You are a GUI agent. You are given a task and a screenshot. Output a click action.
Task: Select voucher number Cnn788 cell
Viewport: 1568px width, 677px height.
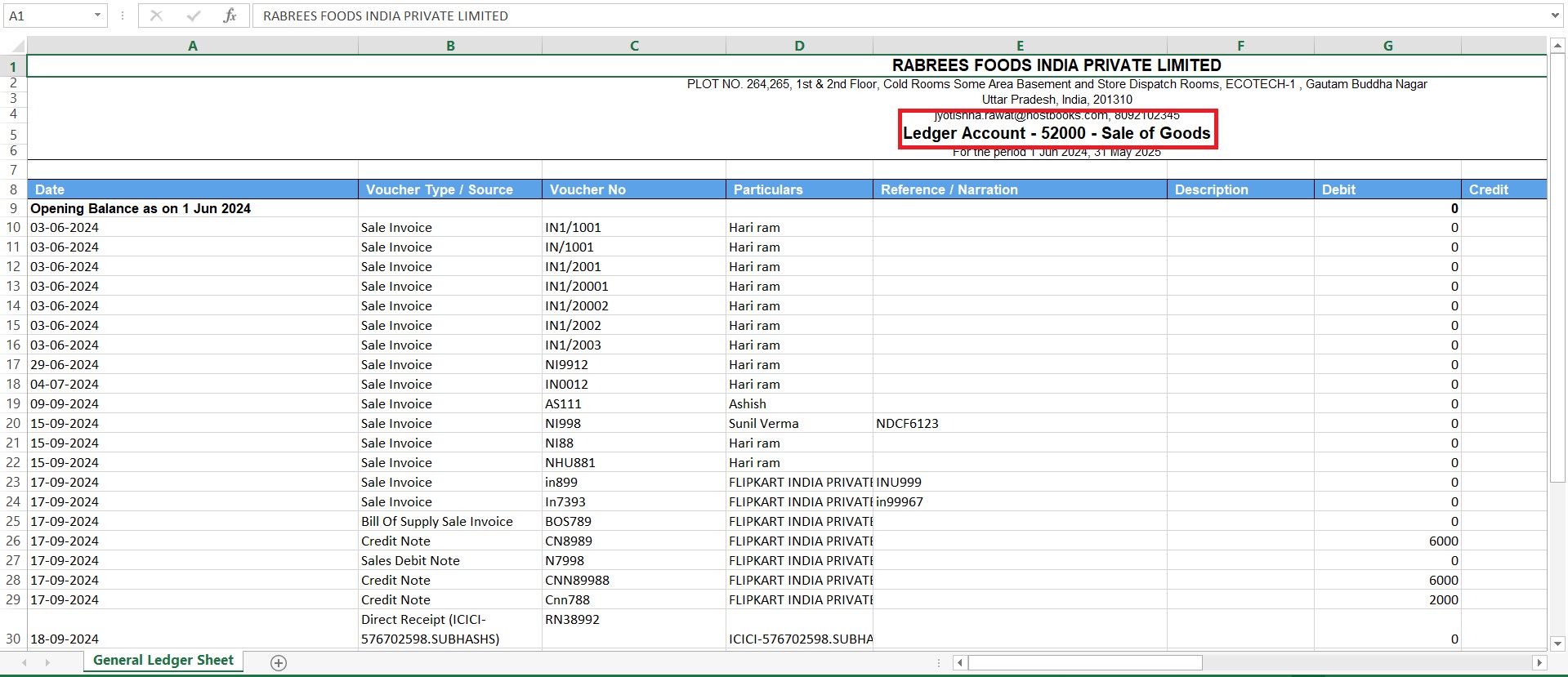[x=634, y=599]
